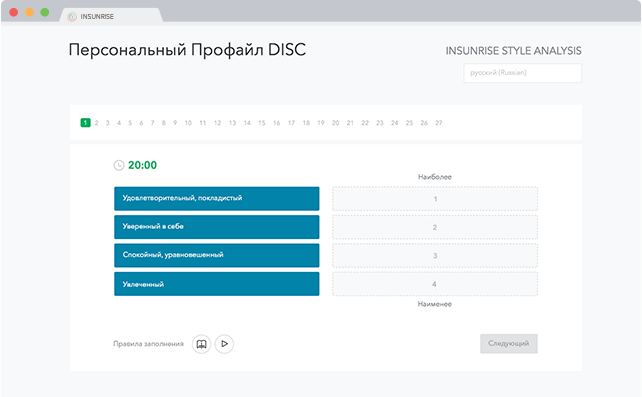Switch to question 16
642x397 pixels.
pos(277,123)
